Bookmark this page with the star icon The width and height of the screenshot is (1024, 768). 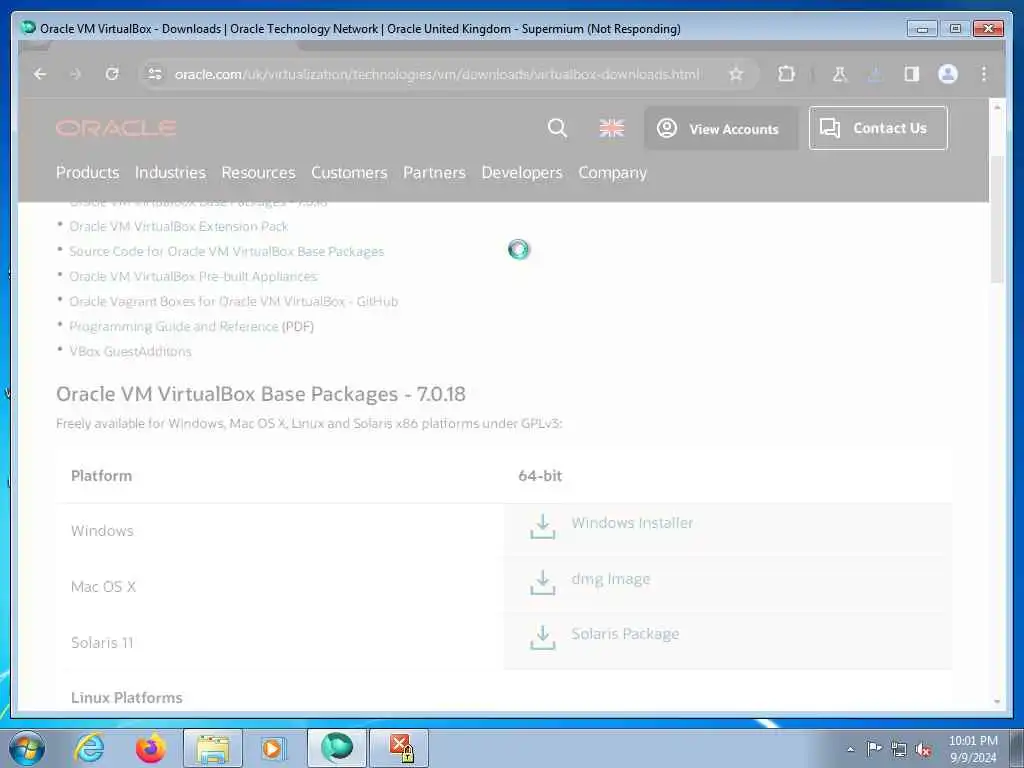pos(736,74)
